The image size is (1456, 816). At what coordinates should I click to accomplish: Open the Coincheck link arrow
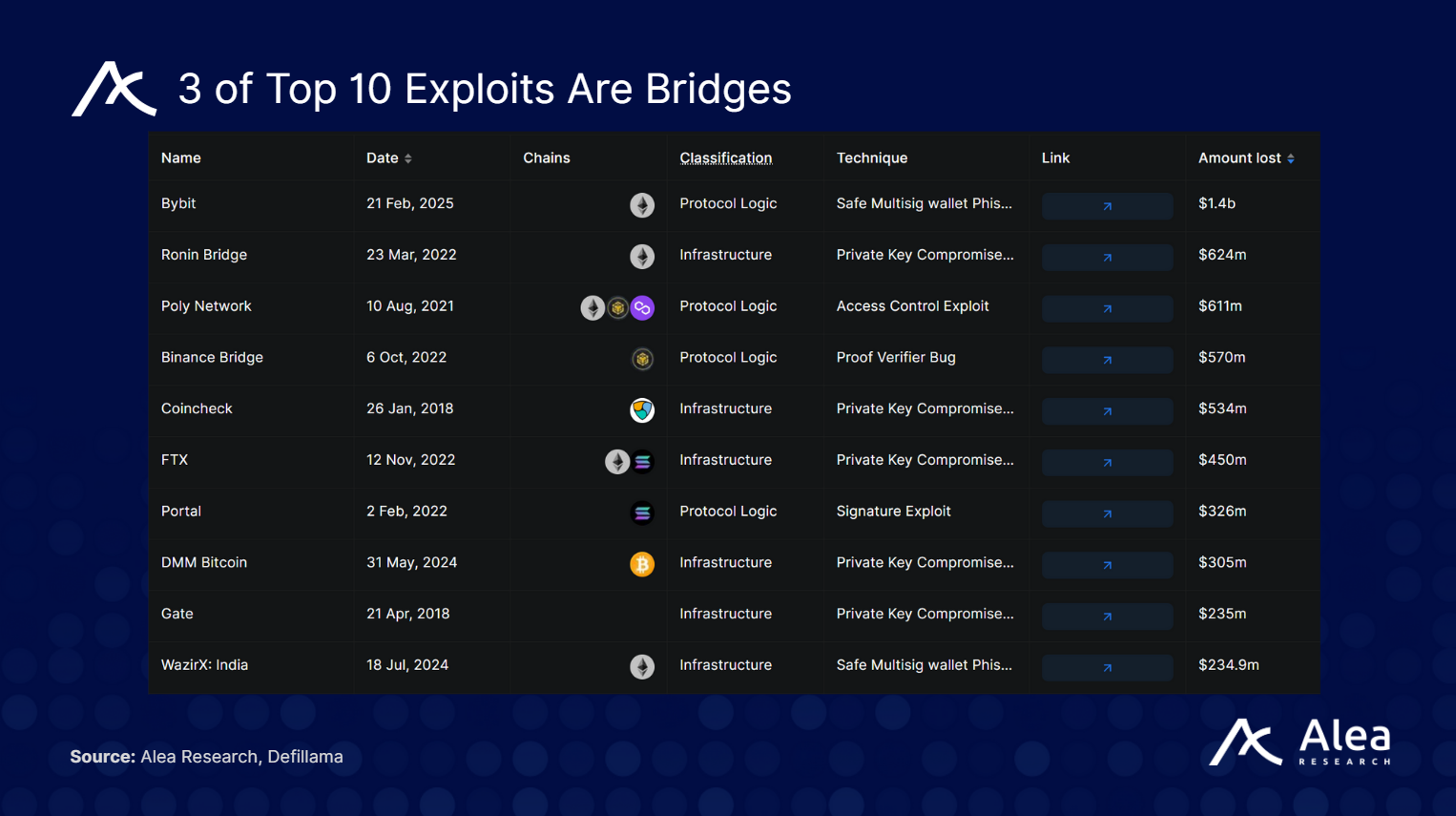point(1107,411)
